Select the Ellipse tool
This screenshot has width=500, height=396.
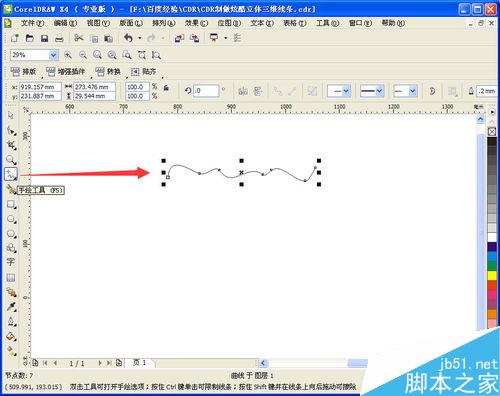pyautogui.click(x=11, y=219)
